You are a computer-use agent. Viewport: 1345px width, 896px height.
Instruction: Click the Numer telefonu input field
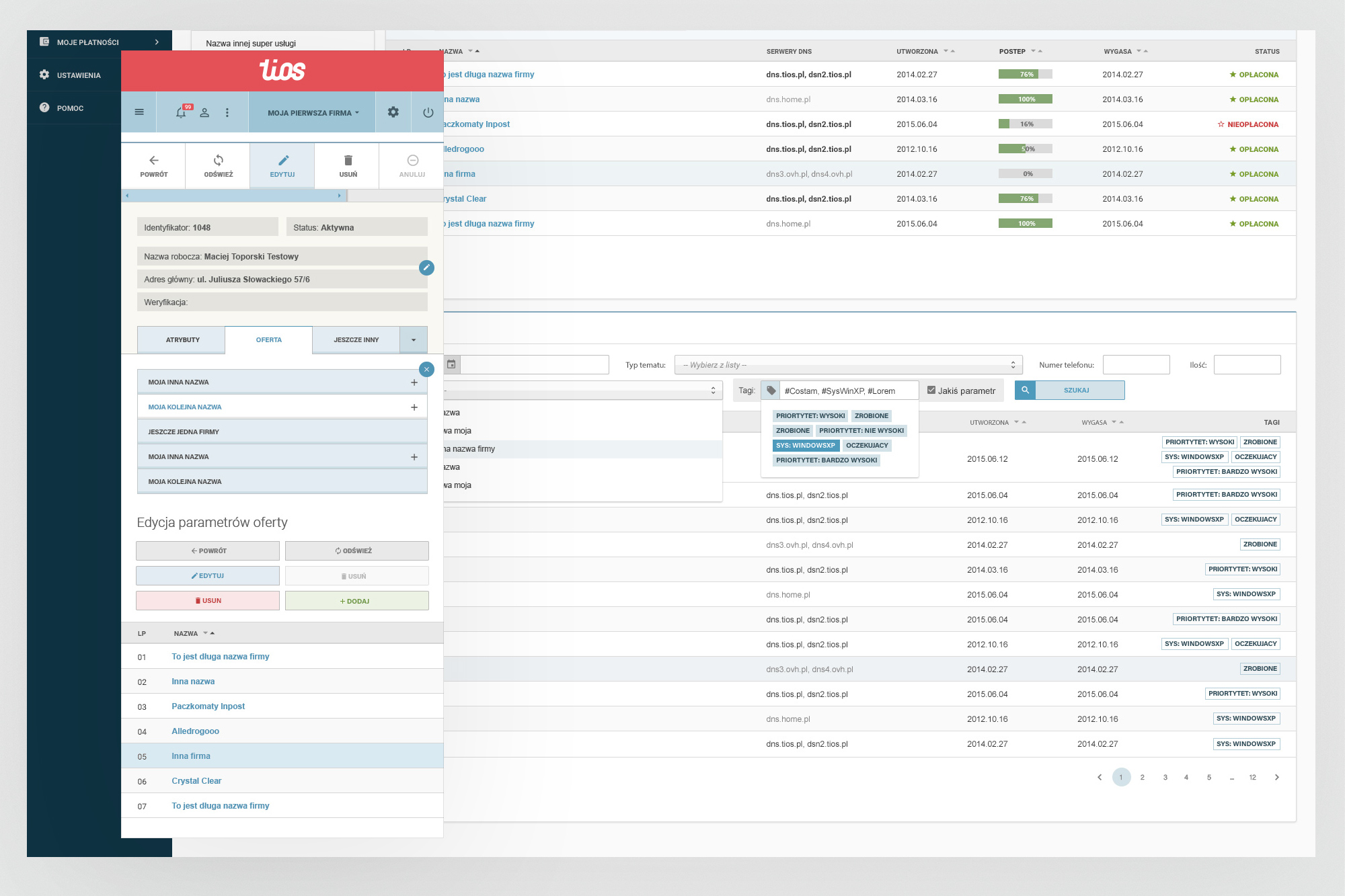[x=1136, y=364]
